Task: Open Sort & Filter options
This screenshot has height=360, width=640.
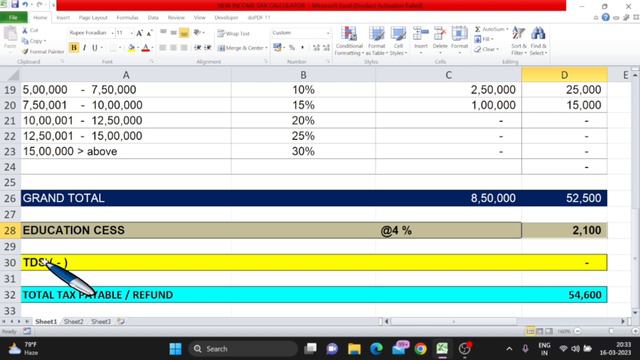Action: [x=518, y=41]
